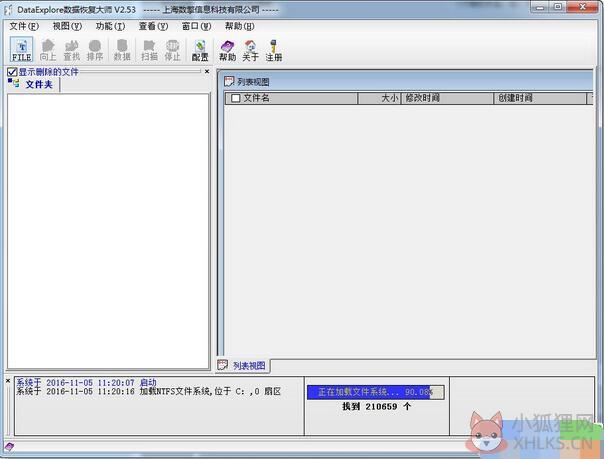This screenshot has height=459, width=604.
Task: Open the 视图(V) menu
Action: tap(67, 26)
